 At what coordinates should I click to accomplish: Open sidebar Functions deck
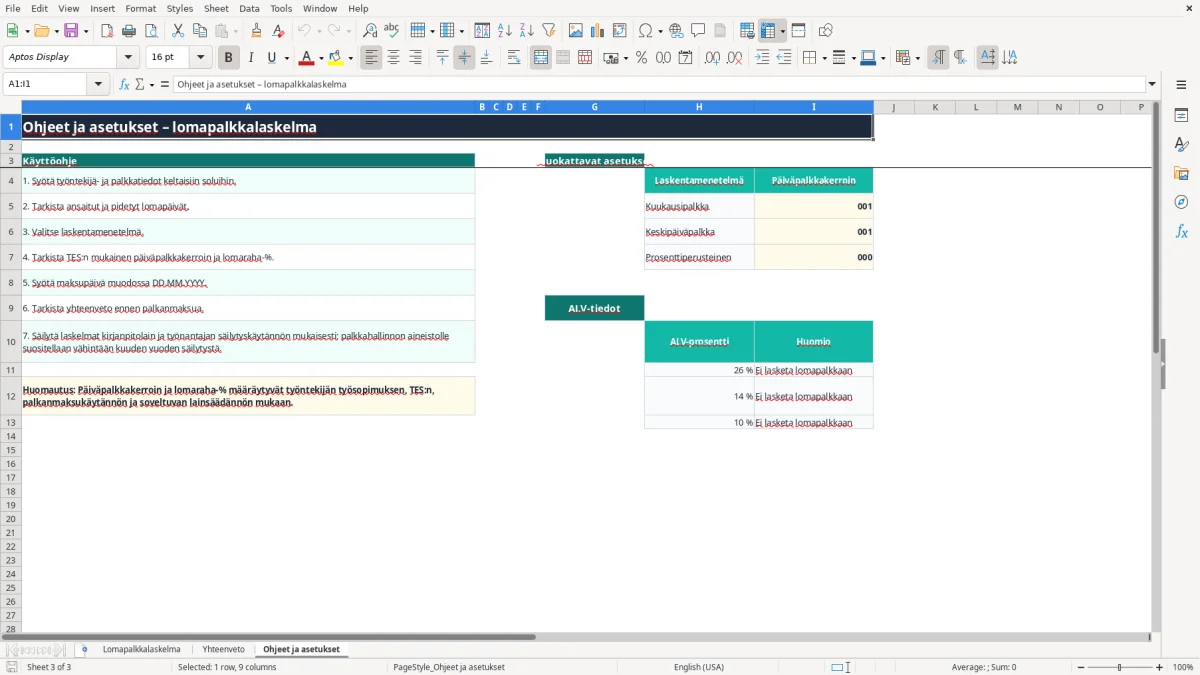click(1181, 231)
